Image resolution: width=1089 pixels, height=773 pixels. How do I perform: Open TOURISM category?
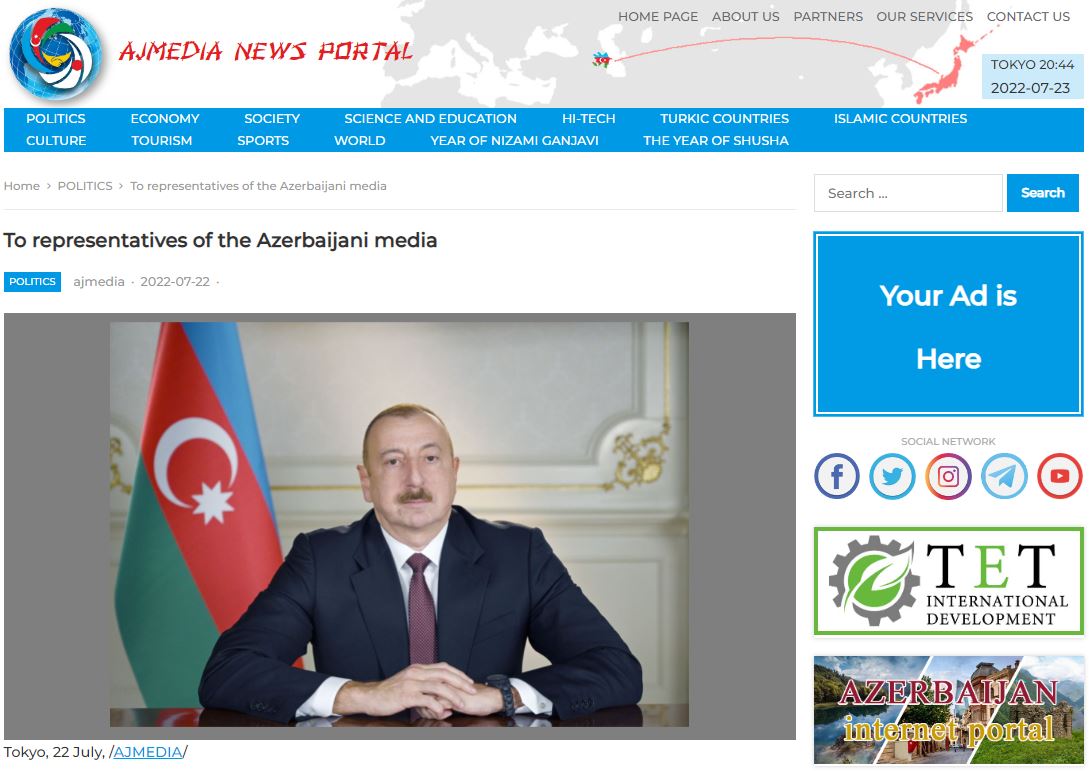click(x=161, y=140)
